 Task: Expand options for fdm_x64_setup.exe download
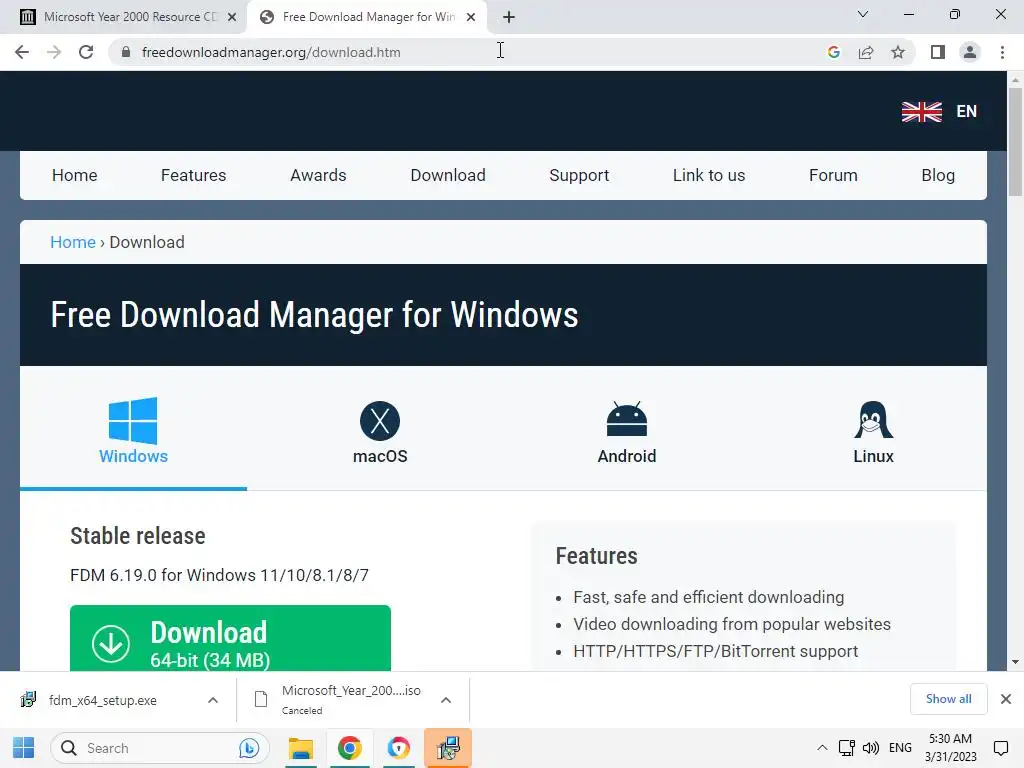[x=212, y=700]
